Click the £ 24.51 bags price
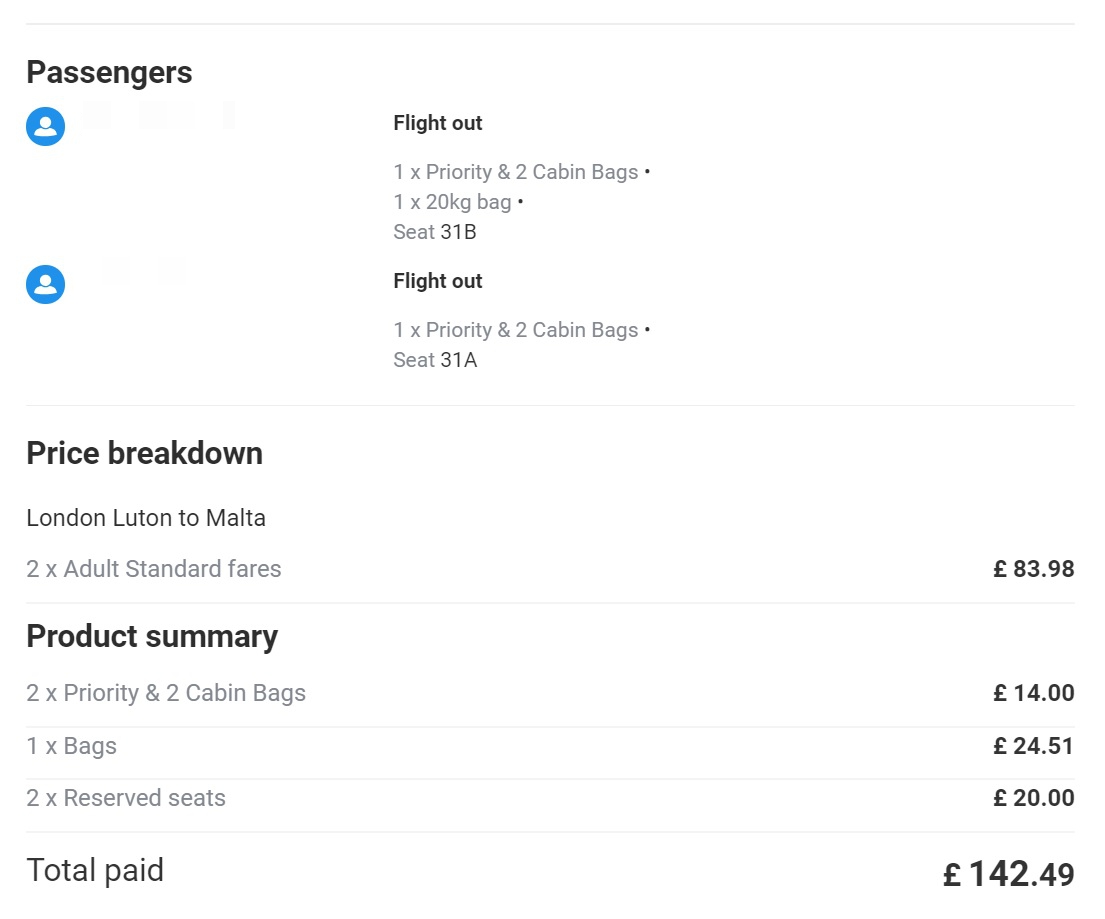This screenshot has height=919, width=1105. coord(1034,746)
